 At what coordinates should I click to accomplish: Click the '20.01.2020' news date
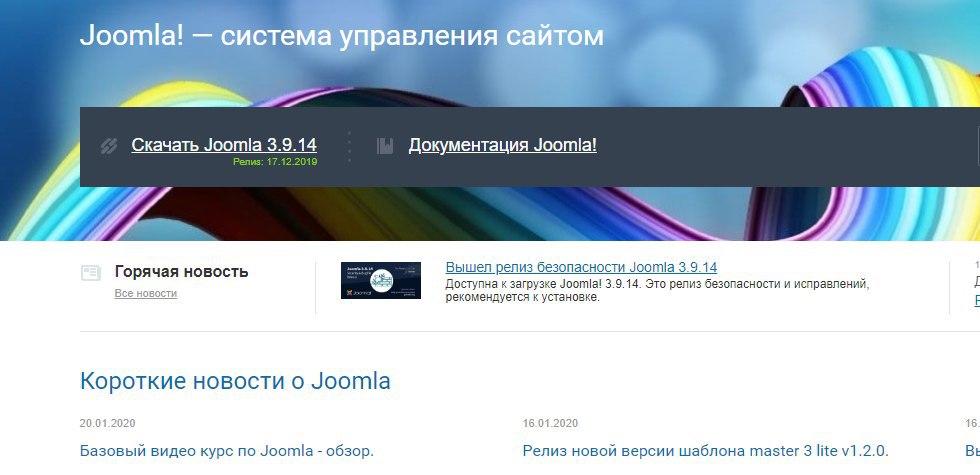108,423
